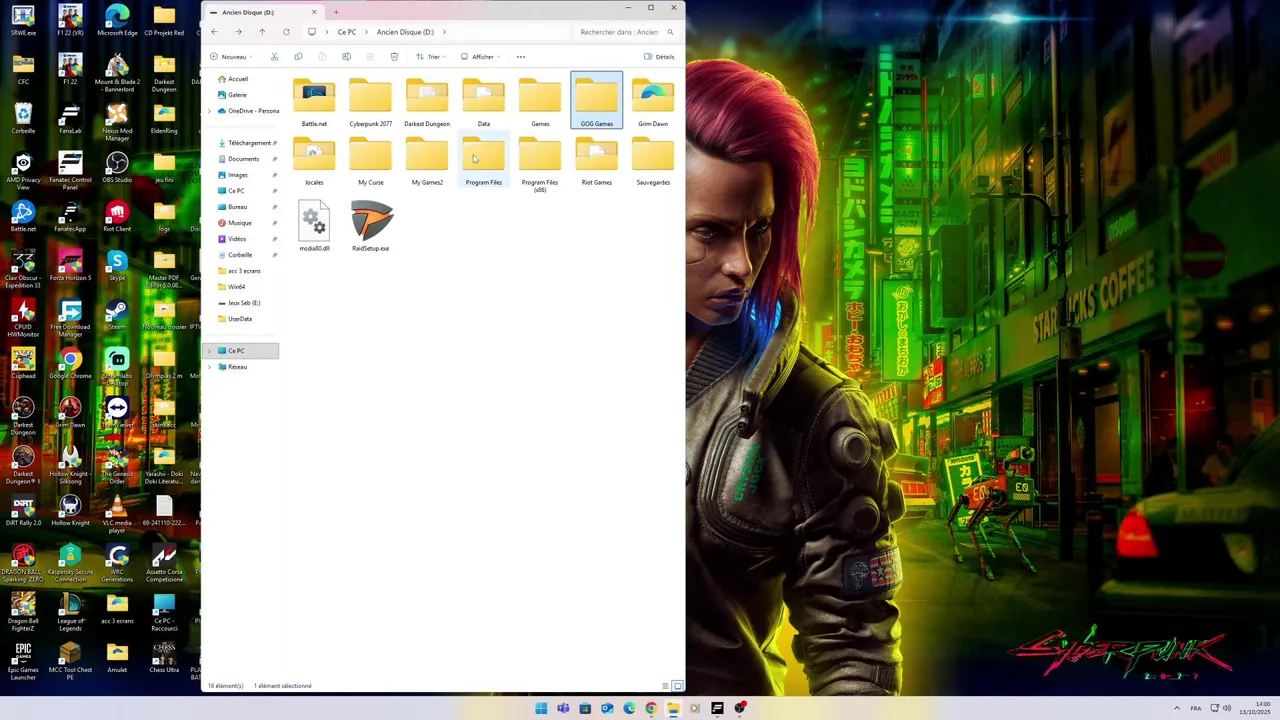1280x720 pixels.
Task: Go back with the left arrow button
Action: [x=214, y=32]
